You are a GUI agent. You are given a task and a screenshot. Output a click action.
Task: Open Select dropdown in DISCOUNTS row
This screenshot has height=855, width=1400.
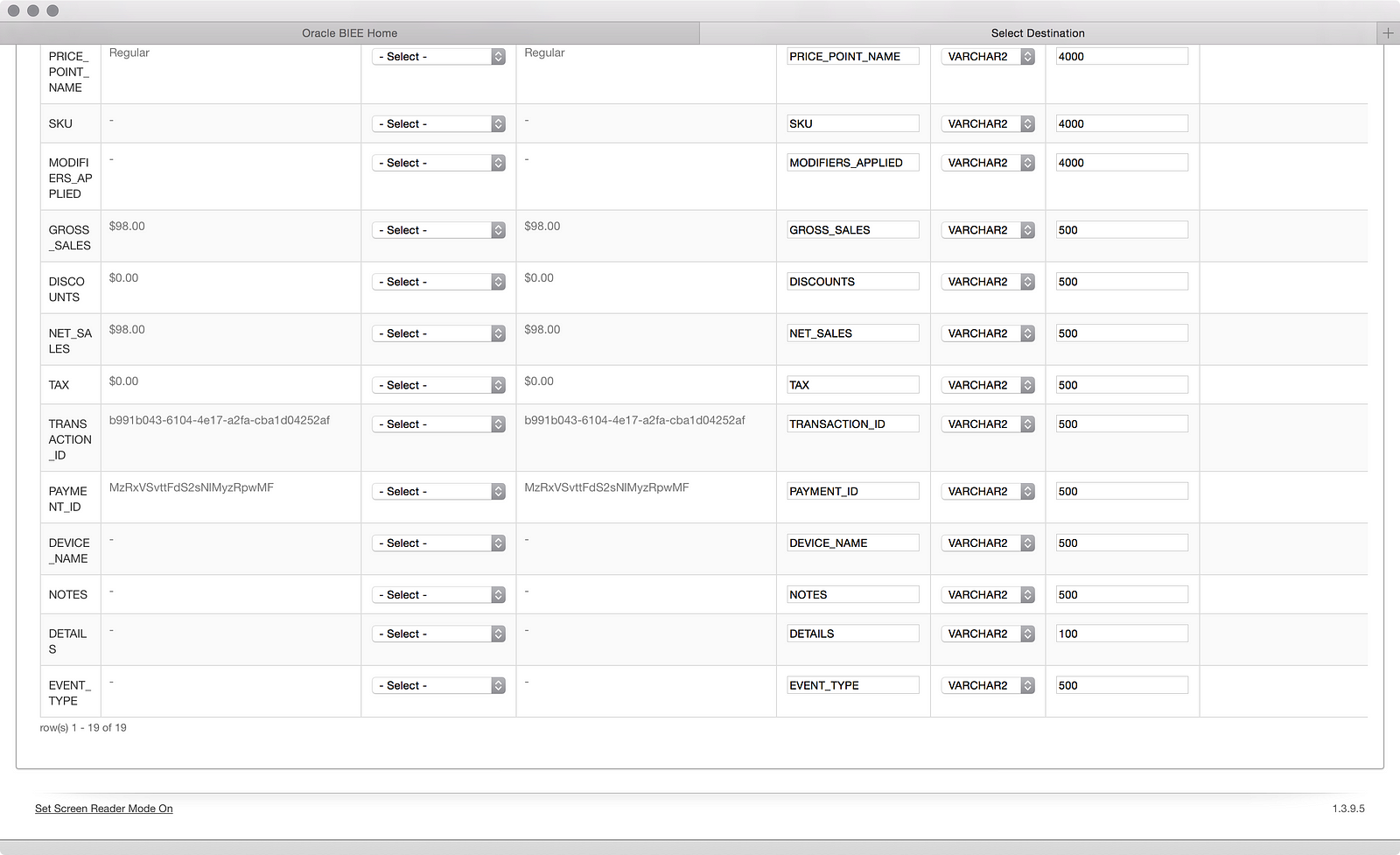tap(439, 282)
